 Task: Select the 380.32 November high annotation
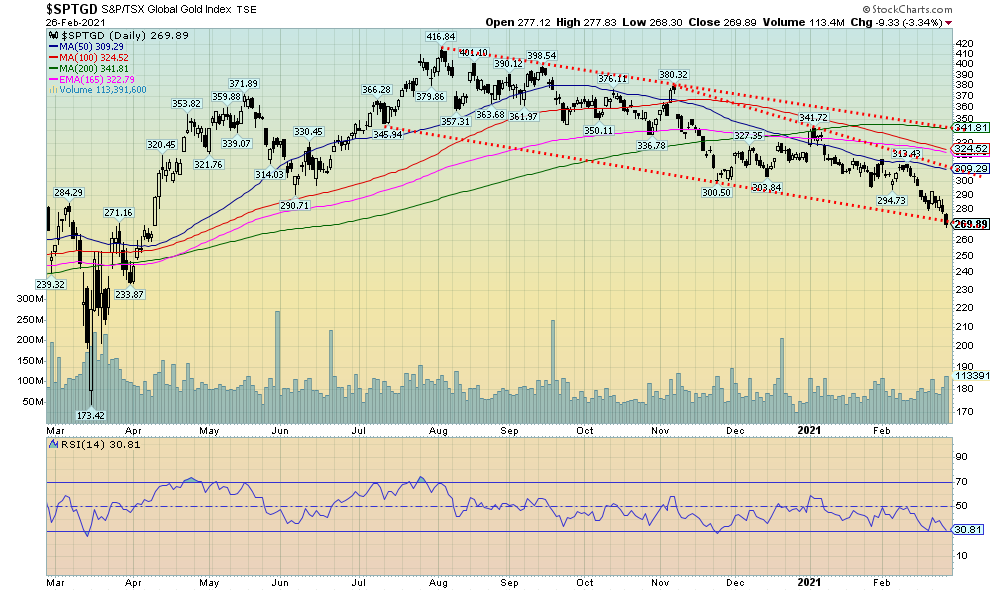point(673,74)
